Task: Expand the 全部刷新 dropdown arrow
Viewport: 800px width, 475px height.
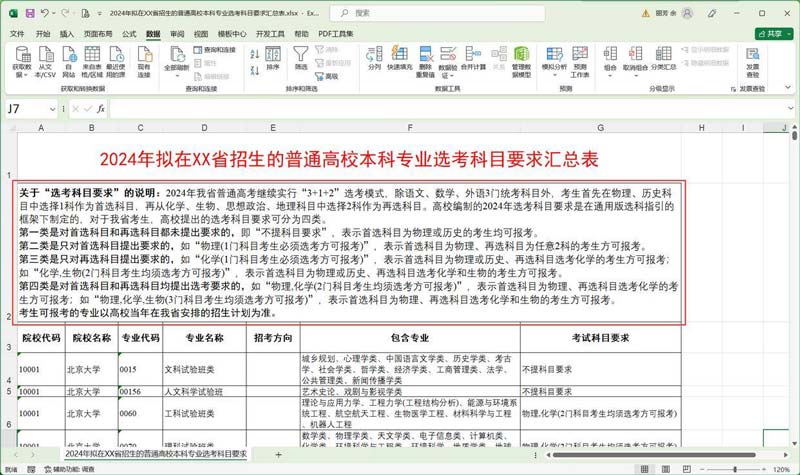Action: 177,76
